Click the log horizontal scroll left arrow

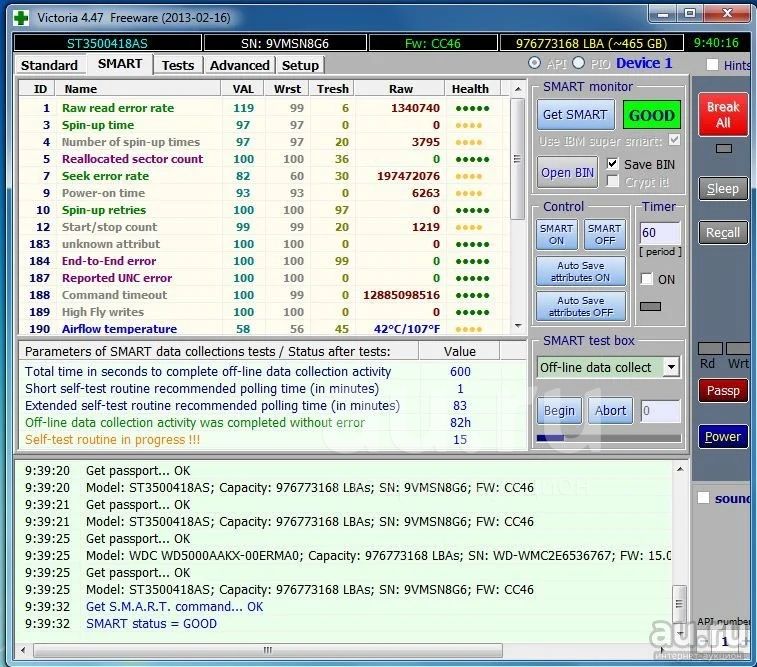[x=23, y=650]
